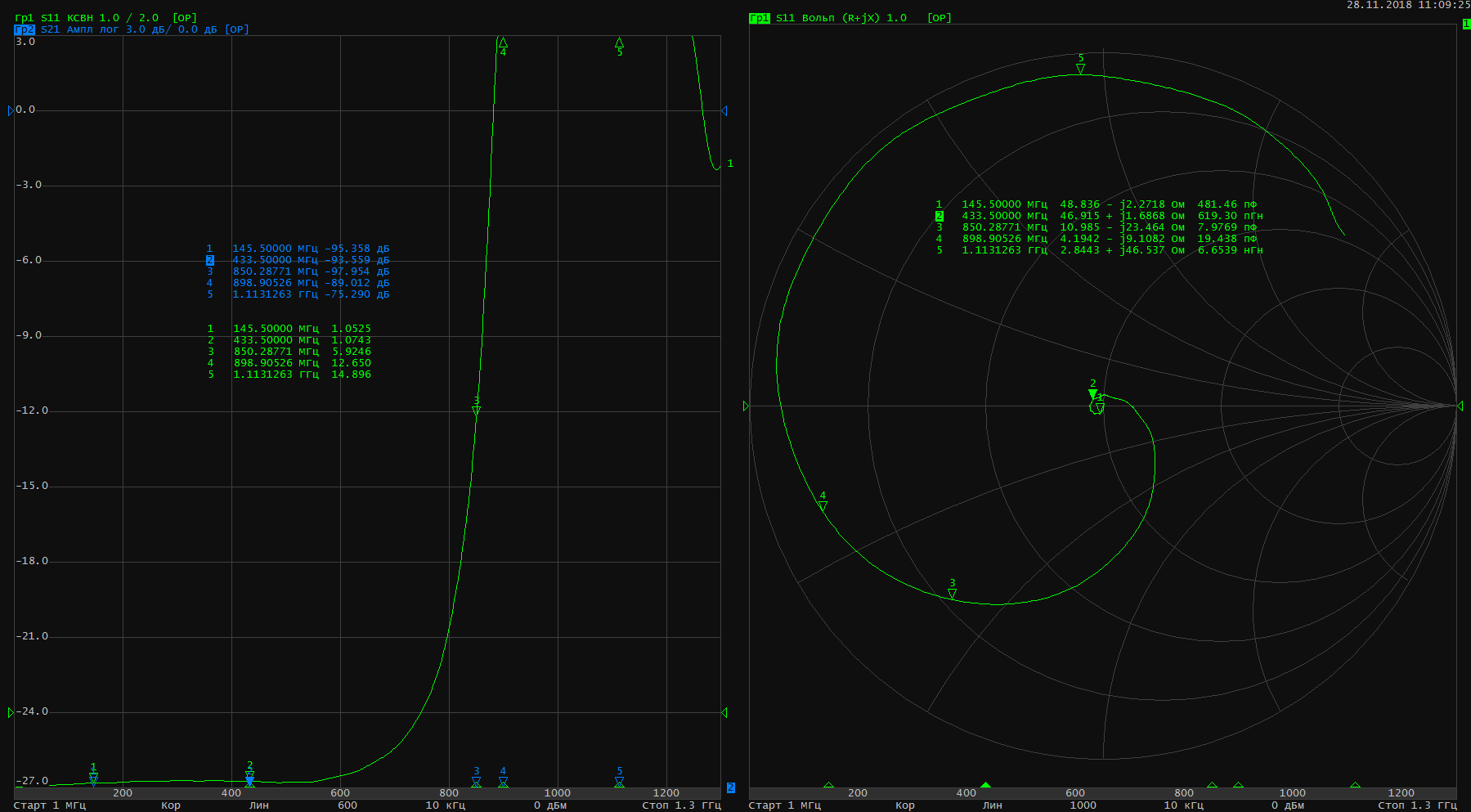Click green marker 4 at top of left graph
The image size is (1471, 812).
click(503, 43)
